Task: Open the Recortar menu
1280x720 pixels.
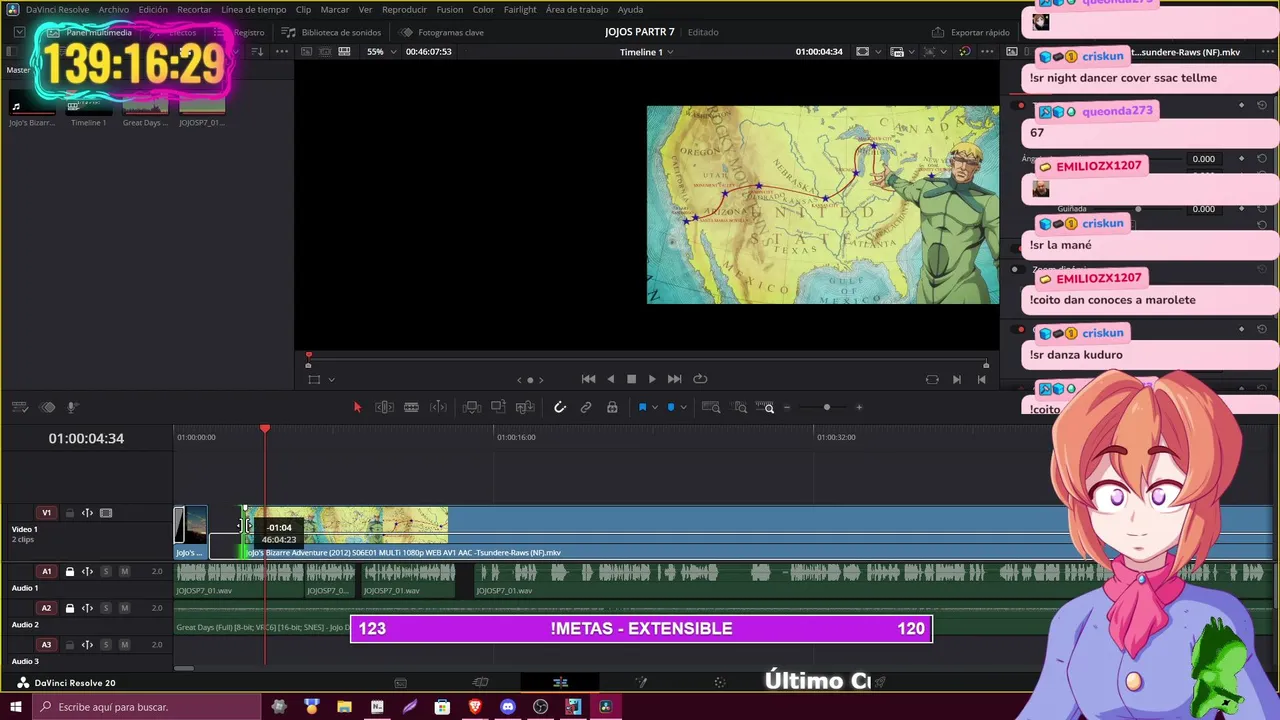Action: click(x=194, y=9)
